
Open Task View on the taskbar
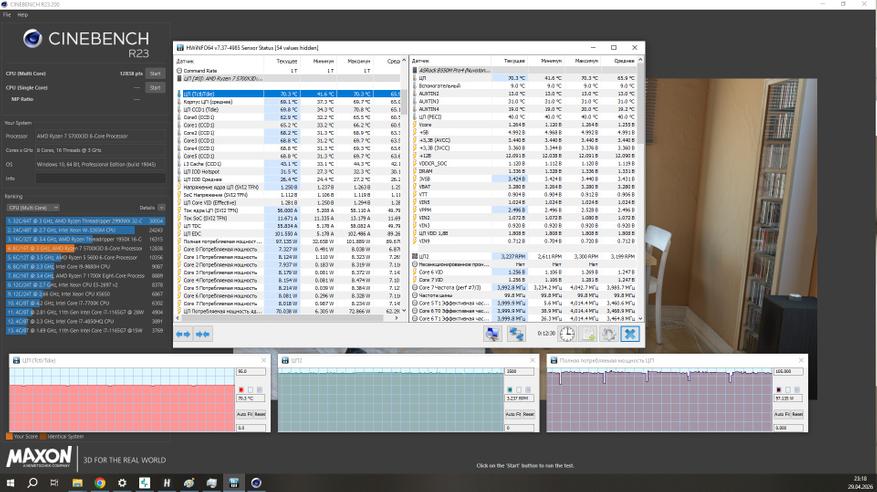54,482
